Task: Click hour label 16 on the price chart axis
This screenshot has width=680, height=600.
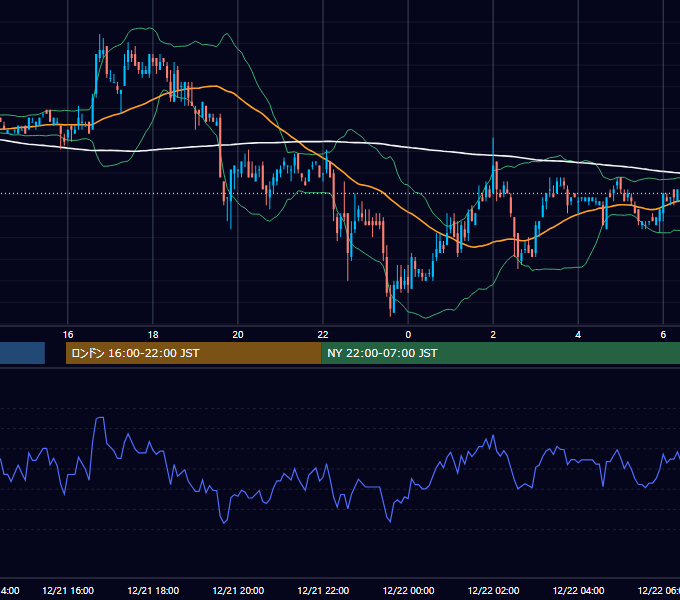Action: click(68, 335)
